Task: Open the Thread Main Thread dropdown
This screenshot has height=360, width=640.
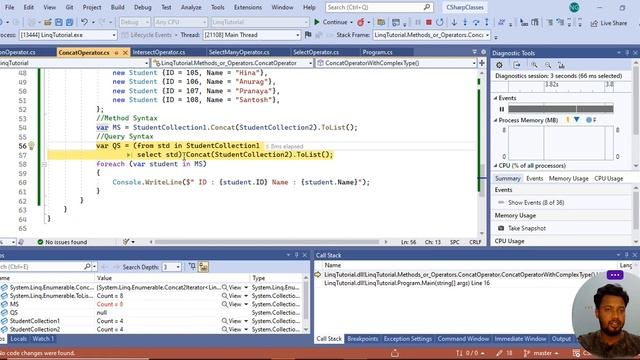Action: 252,35
